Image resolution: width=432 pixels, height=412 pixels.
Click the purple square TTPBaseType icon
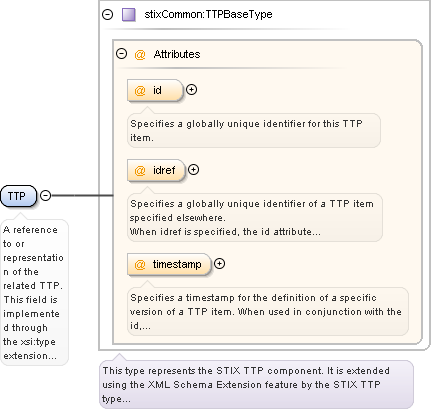(128, 15)
